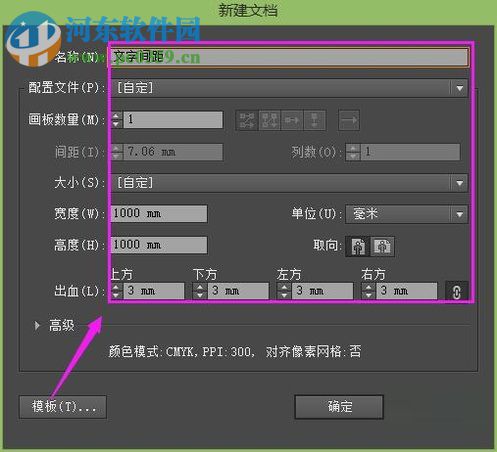Click the 下方 bottom bleed value field
Viewport: 497px width, 452px height.
point(238,291)
